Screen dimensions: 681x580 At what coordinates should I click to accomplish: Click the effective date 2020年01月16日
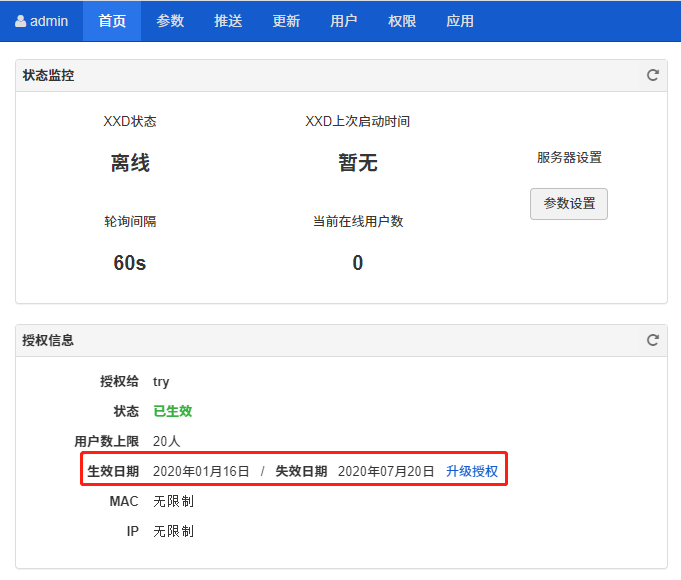[201, 471]
